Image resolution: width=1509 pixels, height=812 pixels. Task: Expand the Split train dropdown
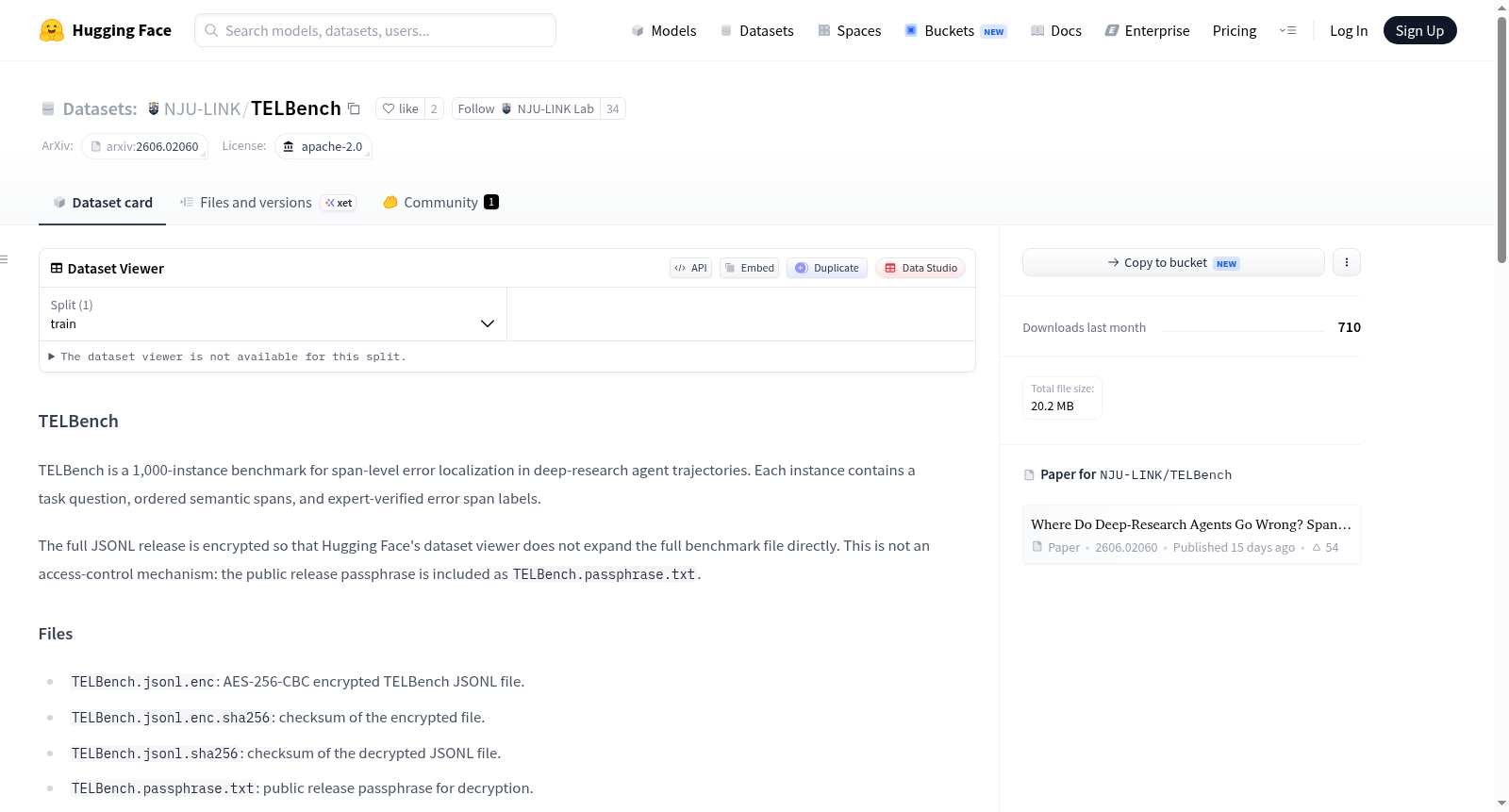[273, 314]
